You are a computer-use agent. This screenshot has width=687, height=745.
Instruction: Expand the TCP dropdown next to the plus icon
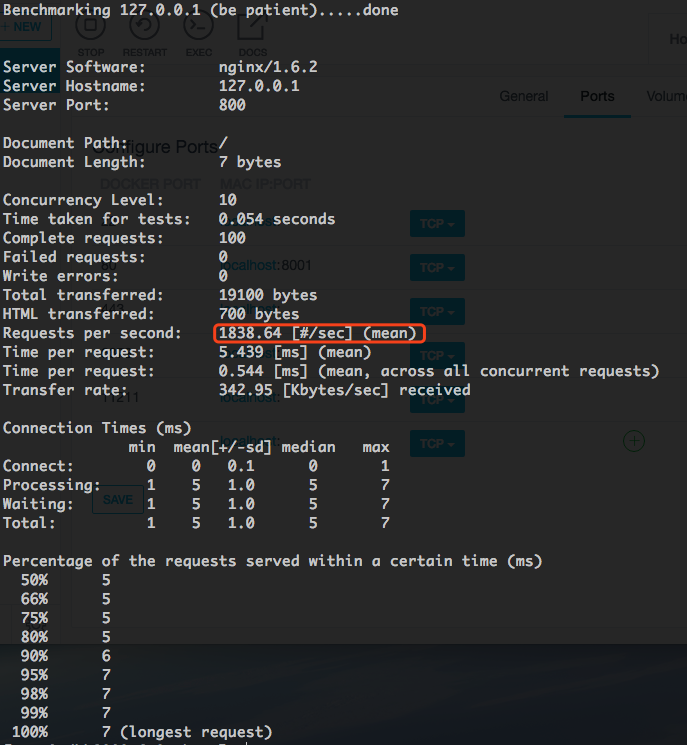[x=437, y=443]
